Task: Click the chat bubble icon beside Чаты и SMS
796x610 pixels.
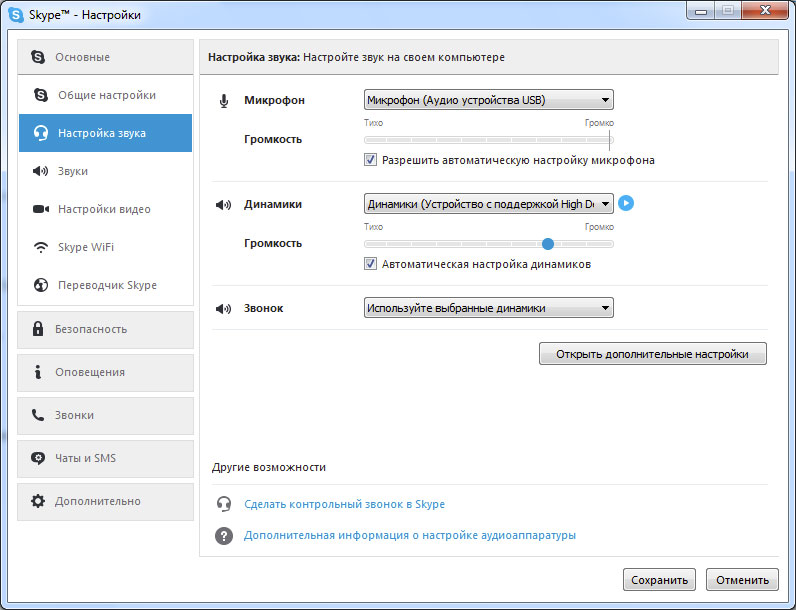Action: point(38,458)
